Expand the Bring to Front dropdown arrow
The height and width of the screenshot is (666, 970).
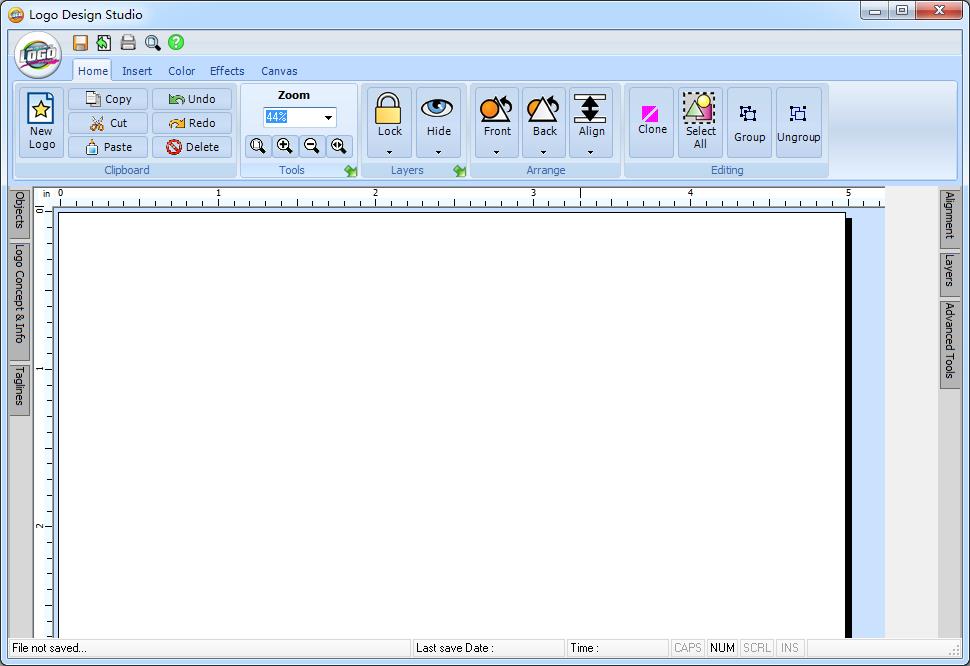pyautogui.click(x=497, y=152)
